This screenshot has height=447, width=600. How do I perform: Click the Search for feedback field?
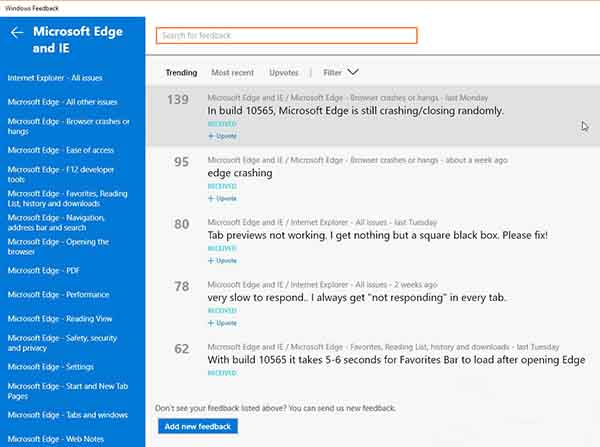pos(287,36)
